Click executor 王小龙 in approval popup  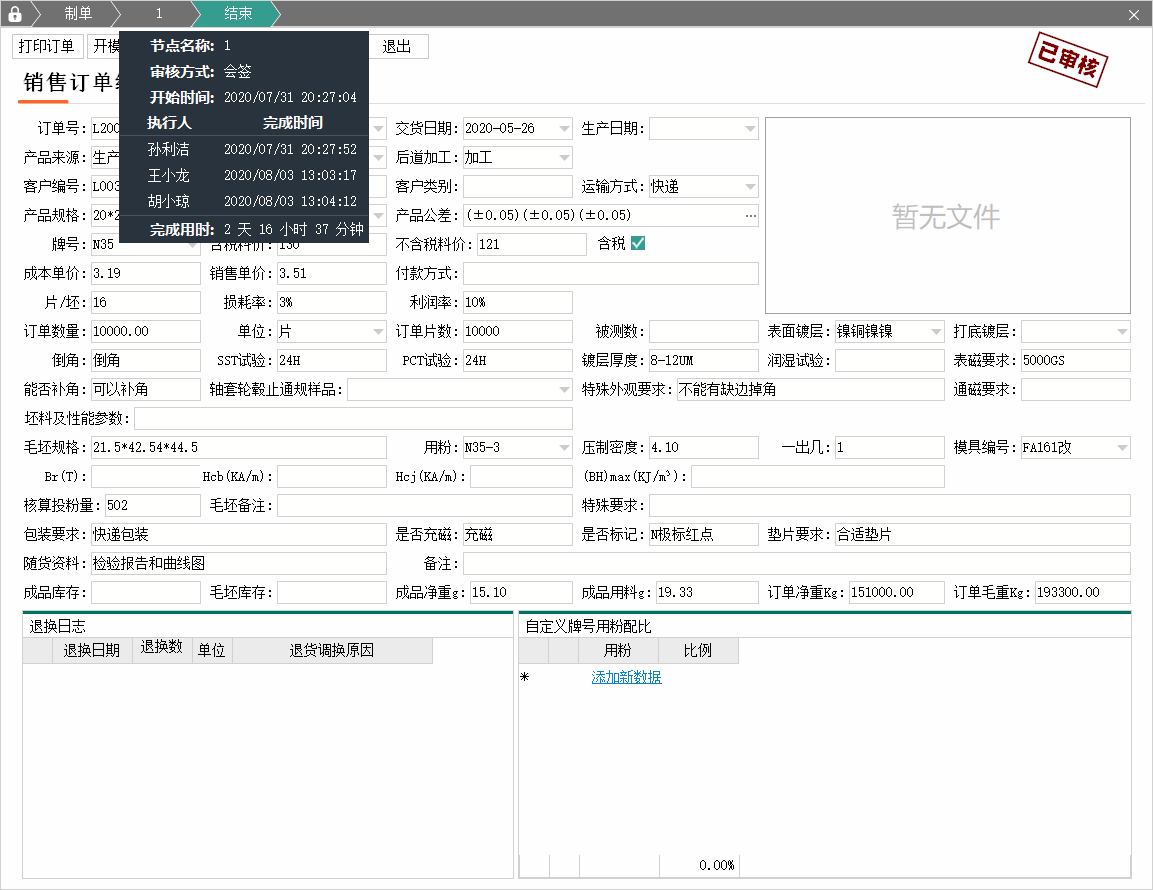coord(168,175)
